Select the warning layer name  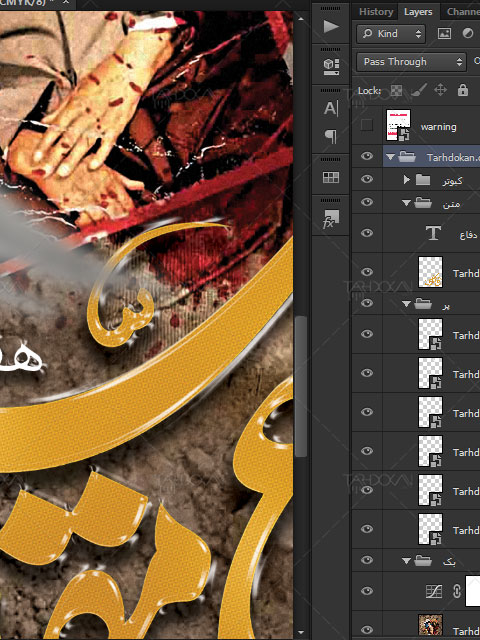438,127
